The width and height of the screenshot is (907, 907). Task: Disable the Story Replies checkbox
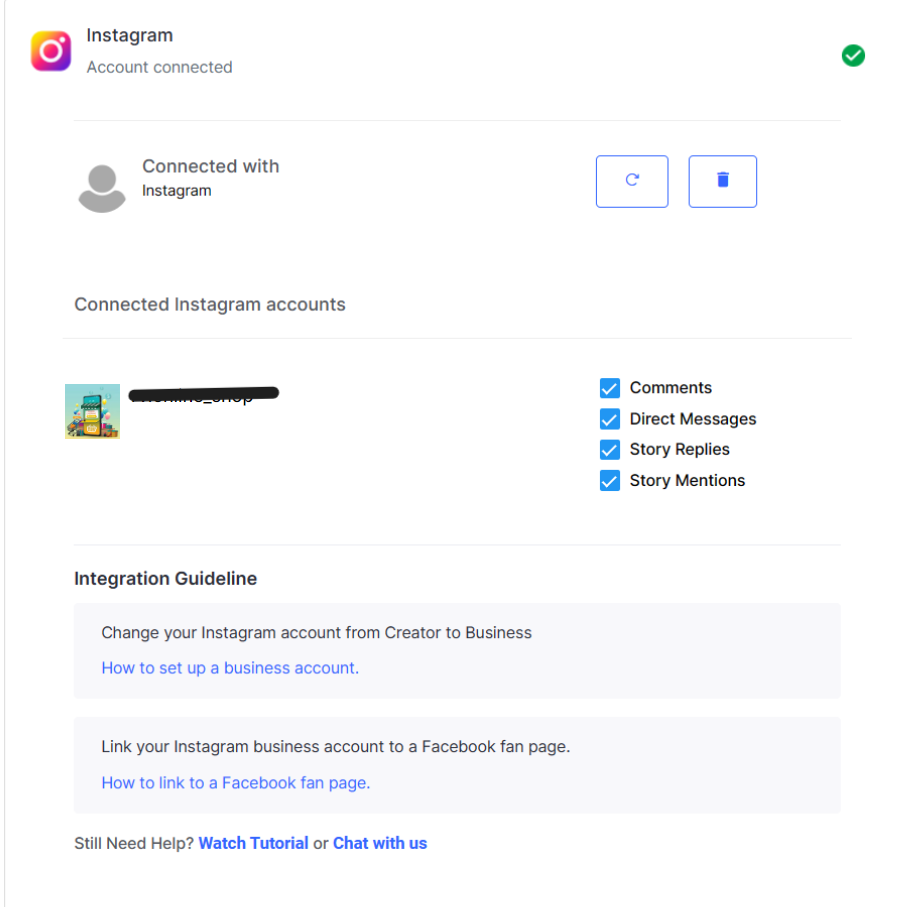[x=610, y=449]
